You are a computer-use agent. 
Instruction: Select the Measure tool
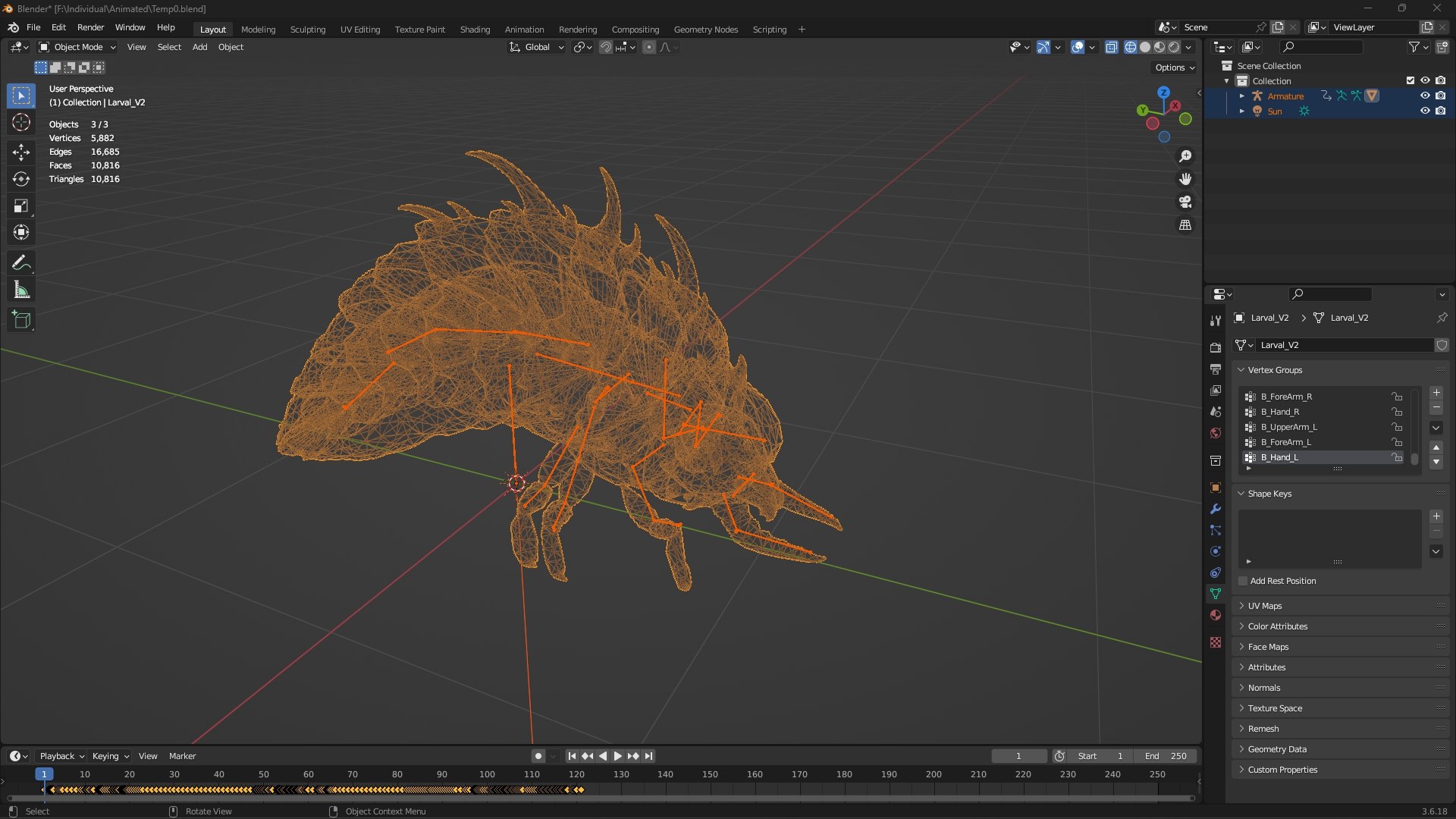pos(21,290)
